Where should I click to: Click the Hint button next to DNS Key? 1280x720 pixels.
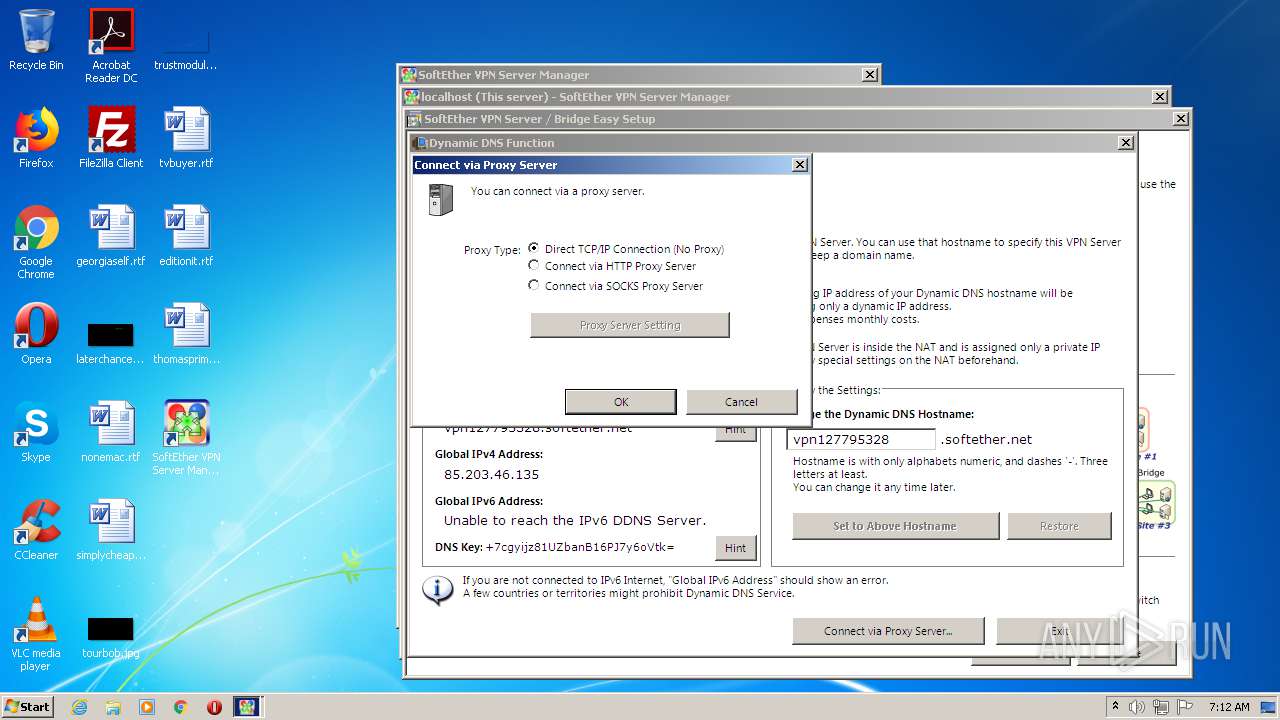click(735, 548)
